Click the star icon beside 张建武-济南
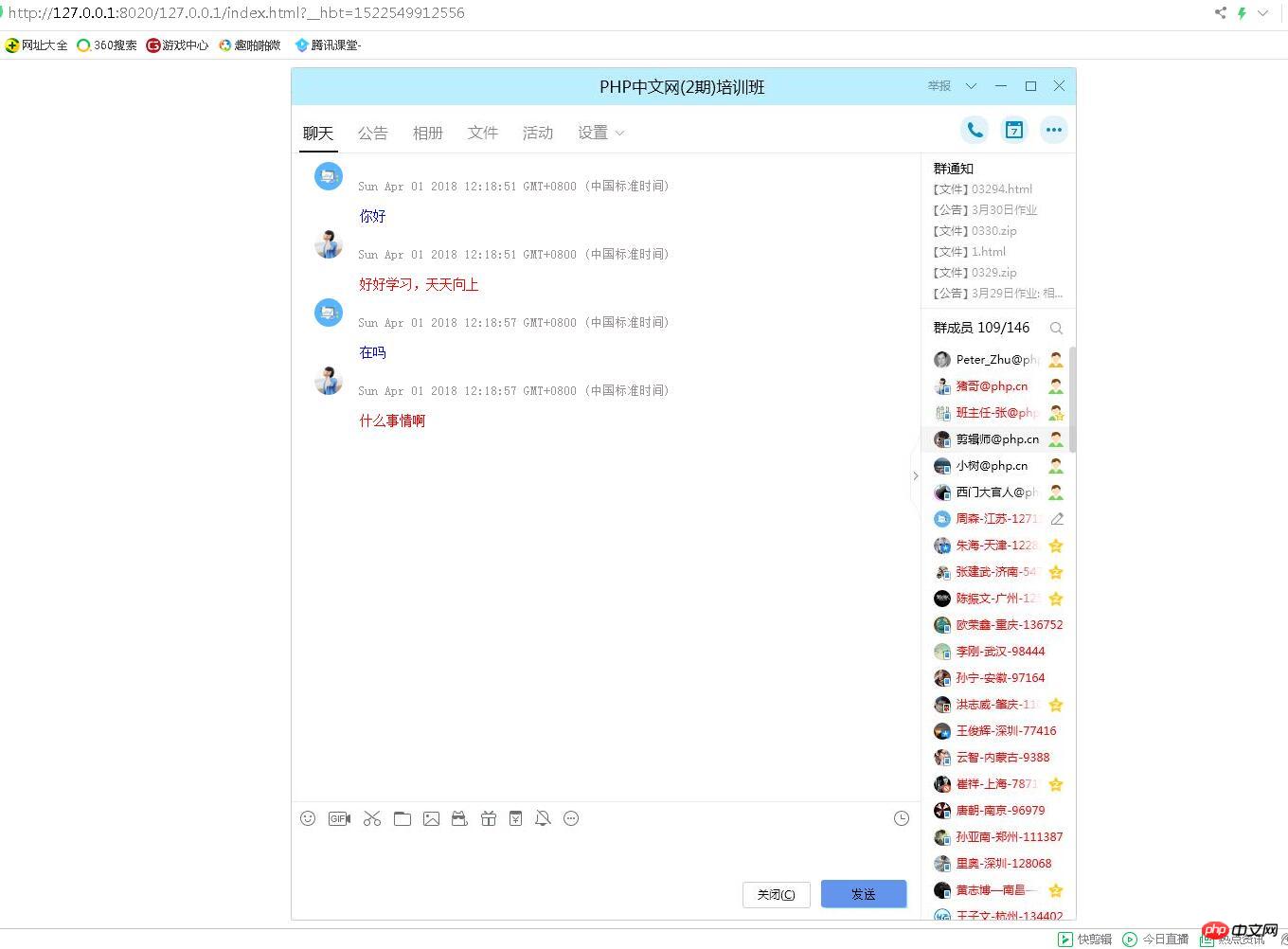 1056,572
